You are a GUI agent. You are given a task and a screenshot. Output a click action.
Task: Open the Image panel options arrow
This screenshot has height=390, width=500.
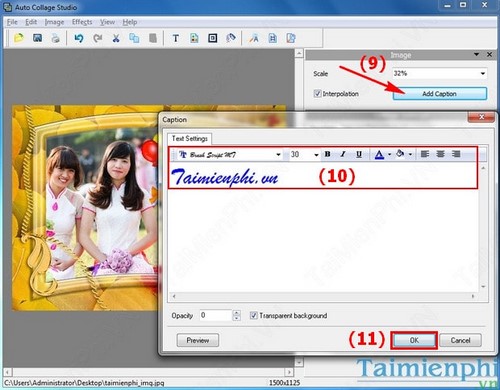point(476,54)
